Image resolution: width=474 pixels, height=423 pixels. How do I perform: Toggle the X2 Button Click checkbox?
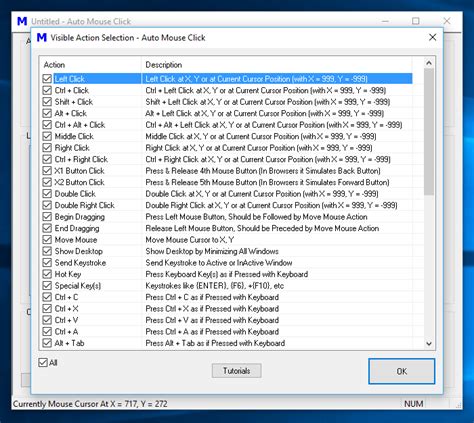[47, 182]
